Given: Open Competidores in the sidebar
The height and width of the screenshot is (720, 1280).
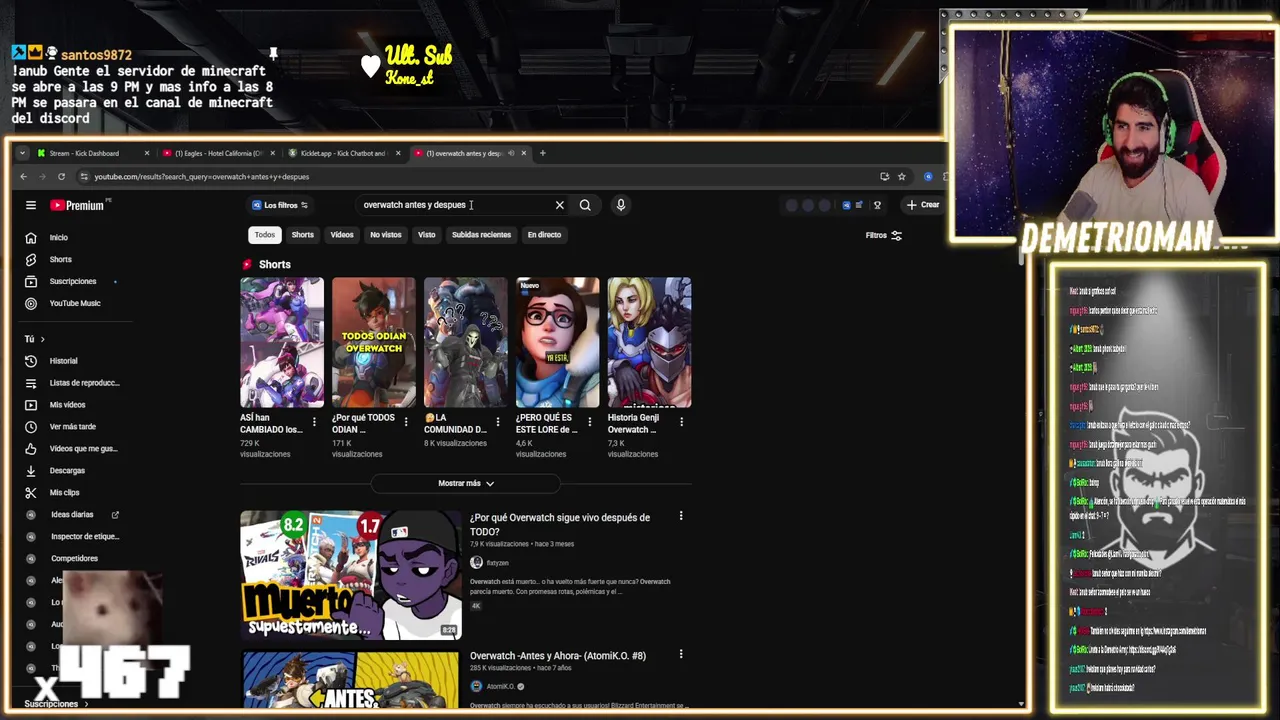Looking at the screenshot, I should point(75,559).
